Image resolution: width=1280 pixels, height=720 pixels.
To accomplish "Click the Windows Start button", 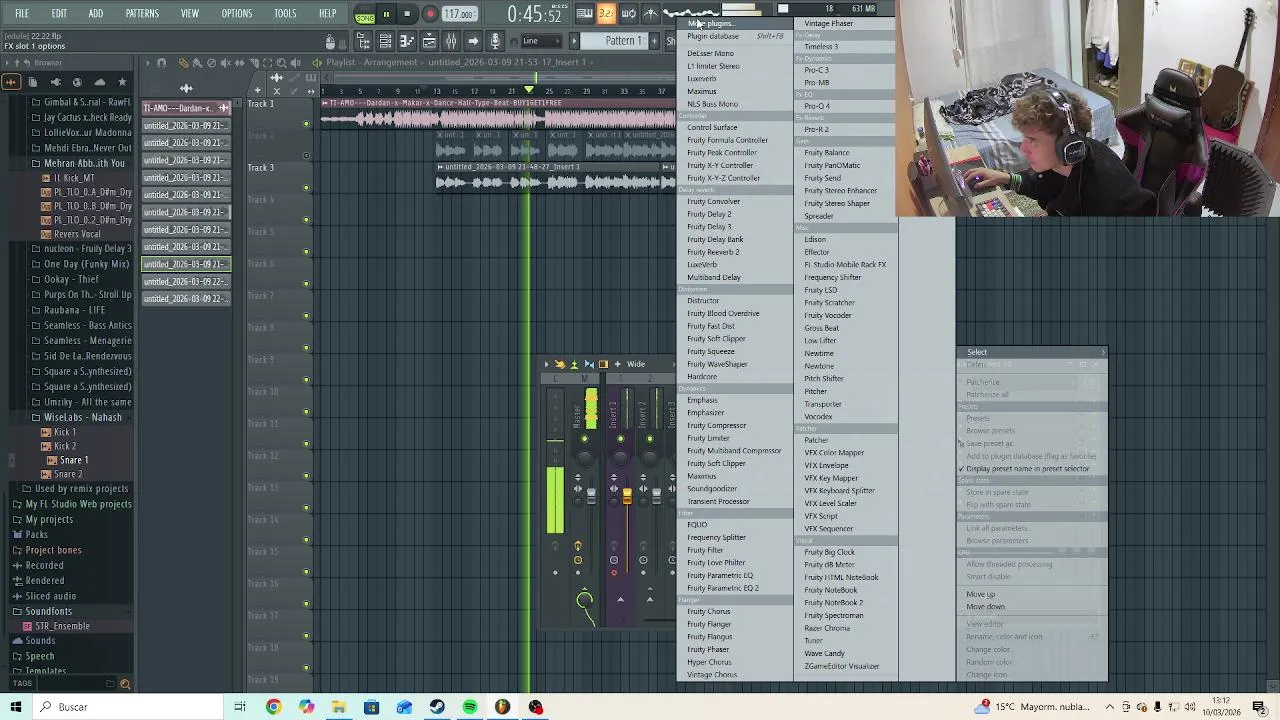I will [16, 707].
